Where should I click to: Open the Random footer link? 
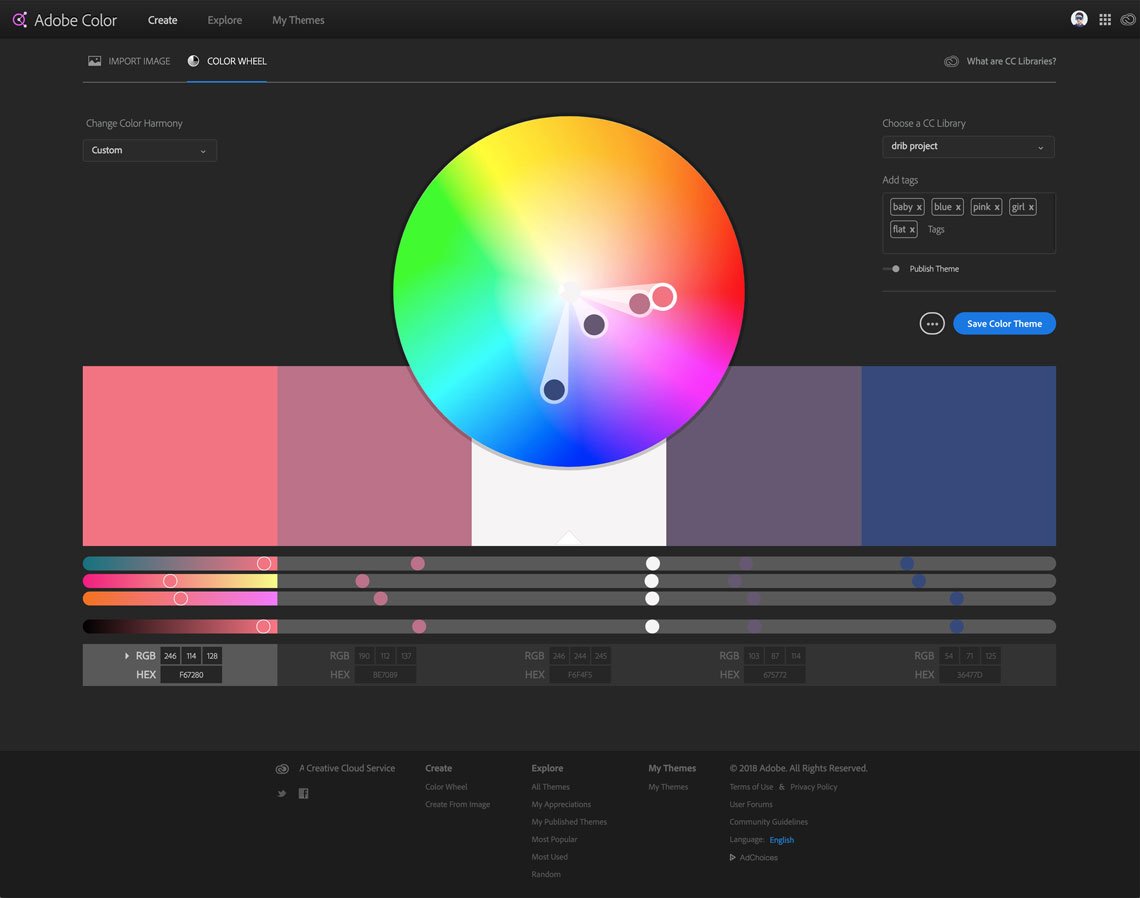546,874
